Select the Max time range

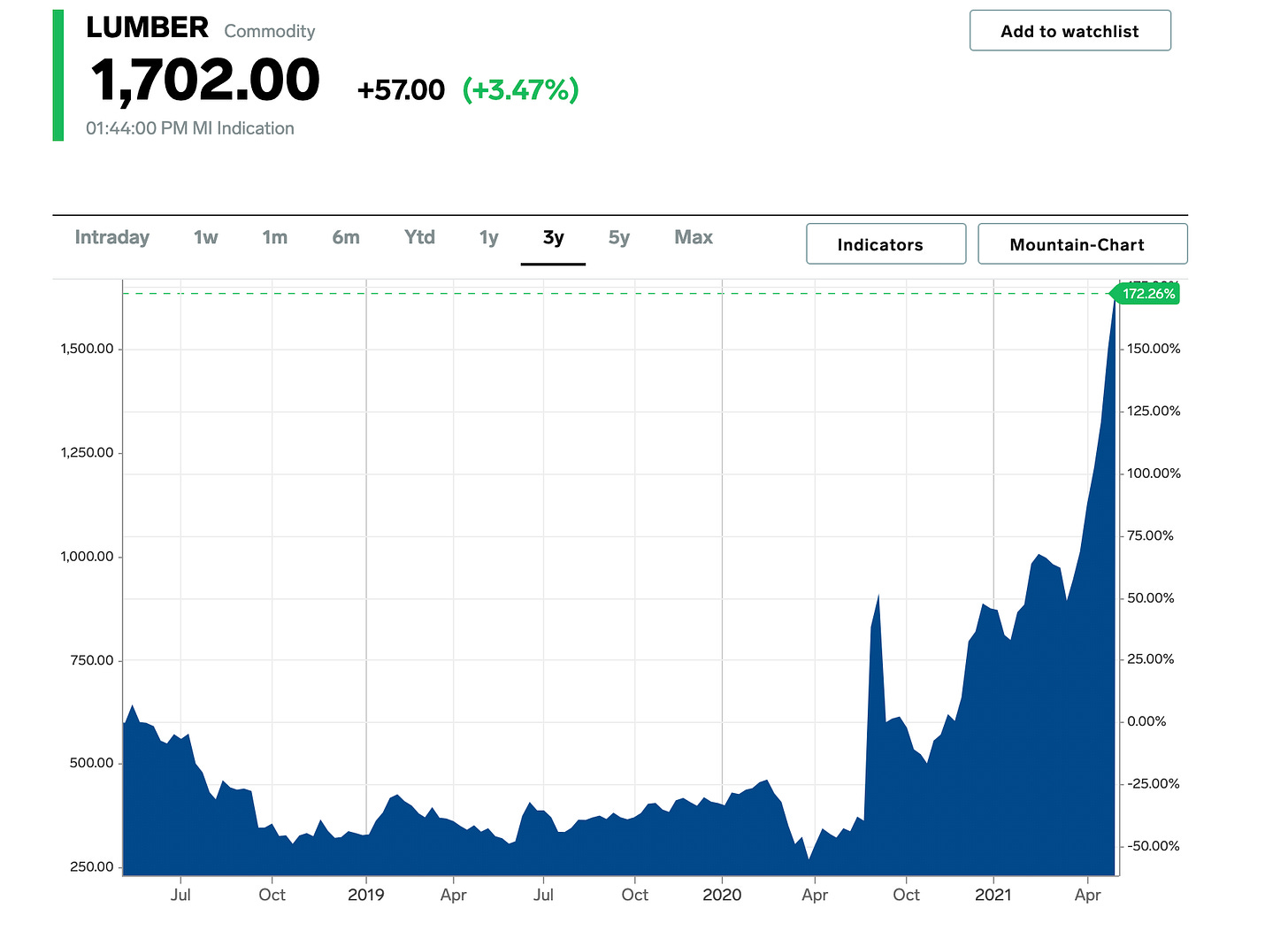coord(694,237)
